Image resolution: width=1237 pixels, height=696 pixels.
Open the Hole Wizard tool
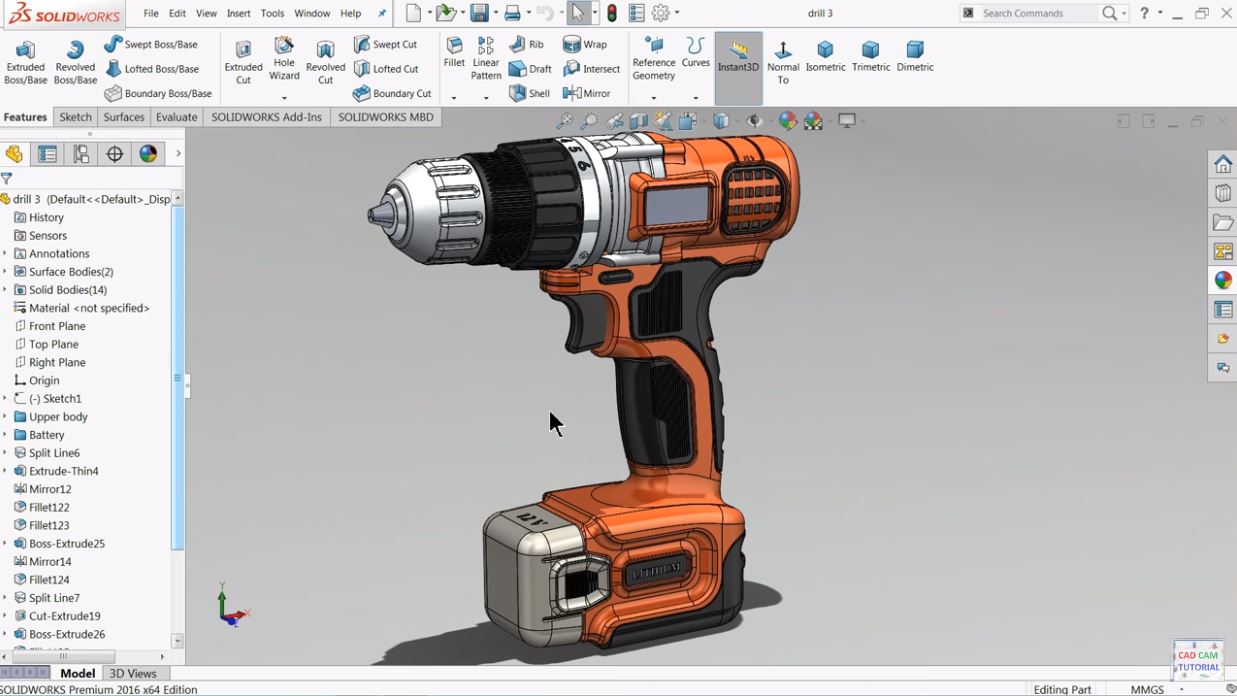tap(284, 60)
